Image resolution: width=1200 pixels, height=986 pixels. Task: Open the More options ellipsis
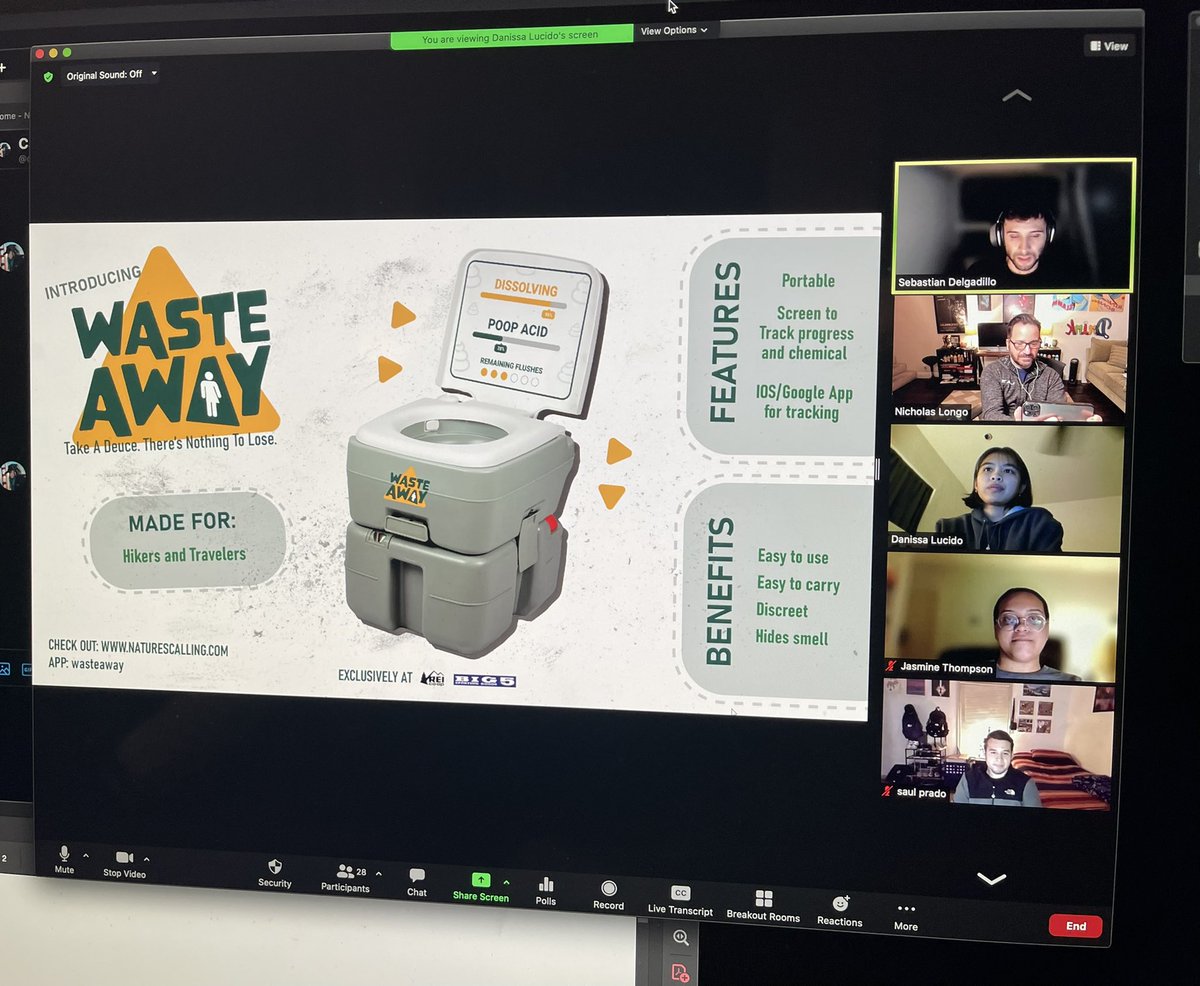906,916
